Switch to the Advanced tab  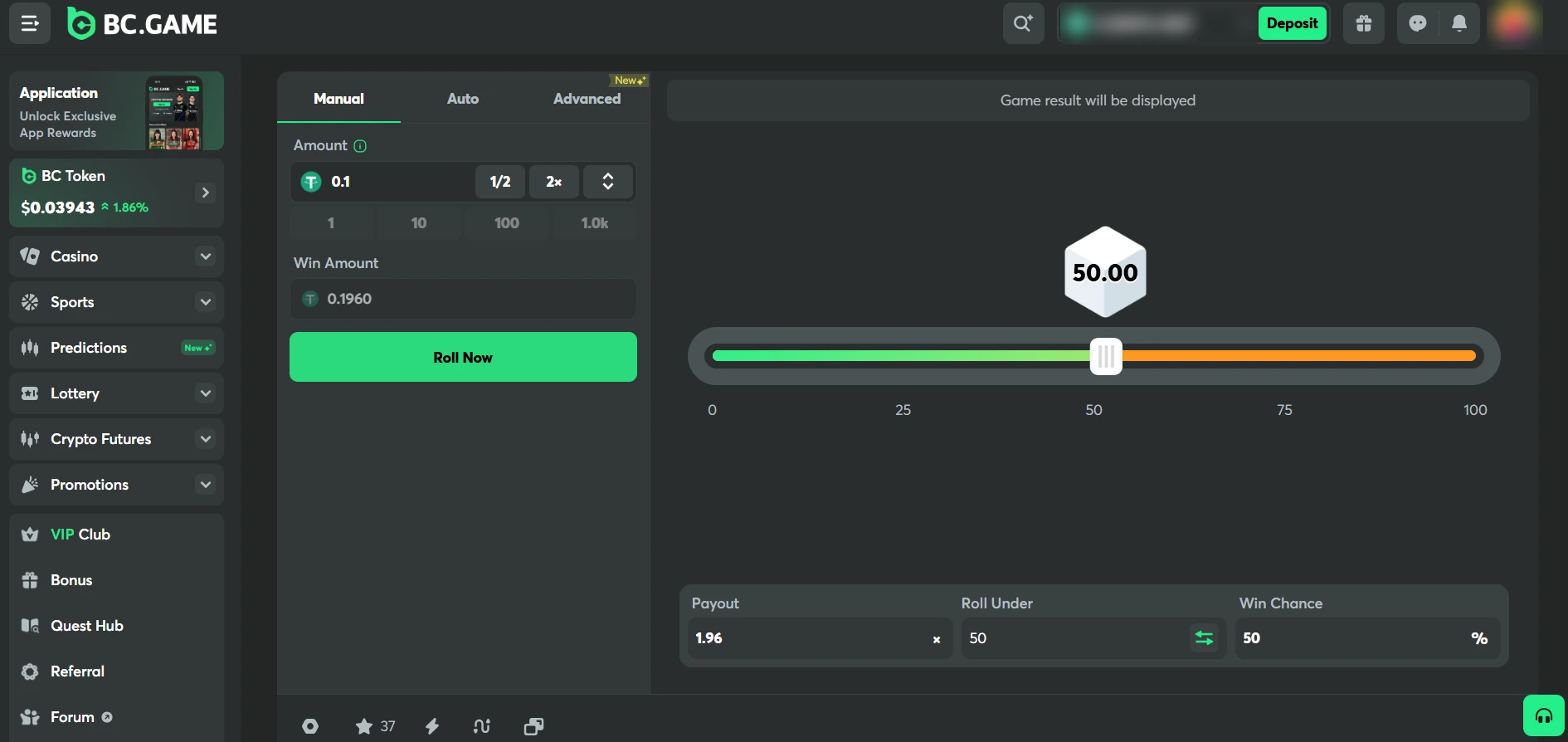(587, 99)
